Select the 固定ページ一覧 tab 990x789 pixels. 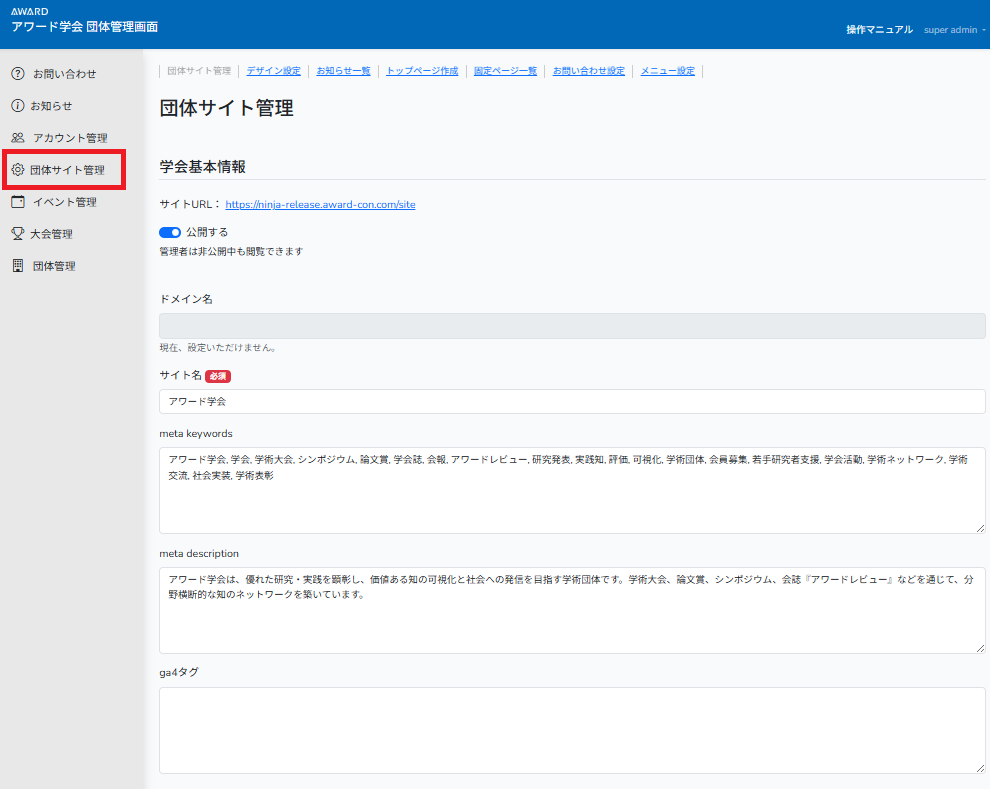(505, 71)
